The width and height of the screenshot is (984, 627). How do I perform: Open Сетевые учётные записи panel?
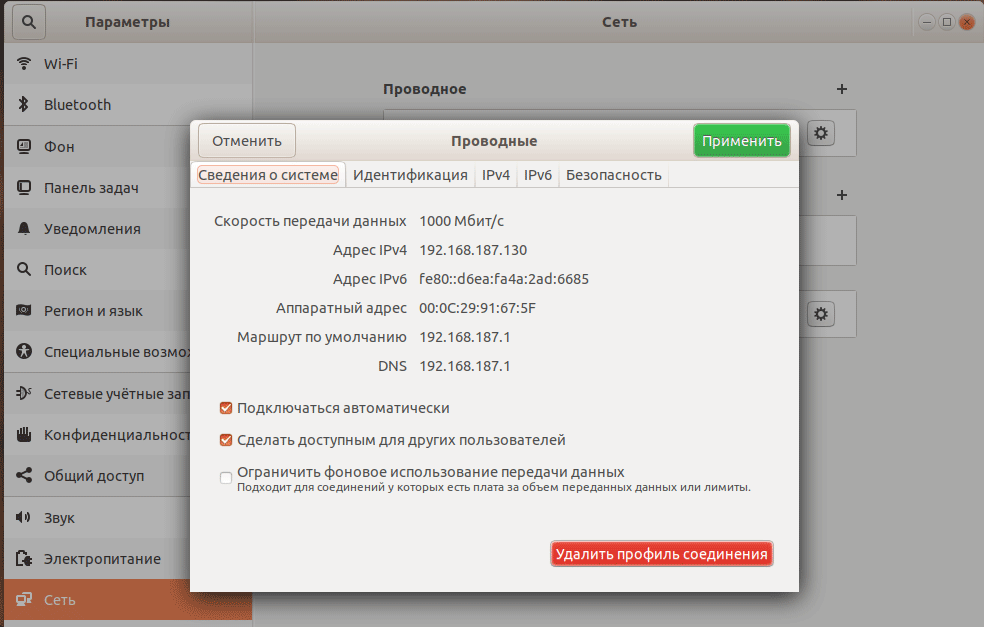pyautogui.click(x=97, y=394)
